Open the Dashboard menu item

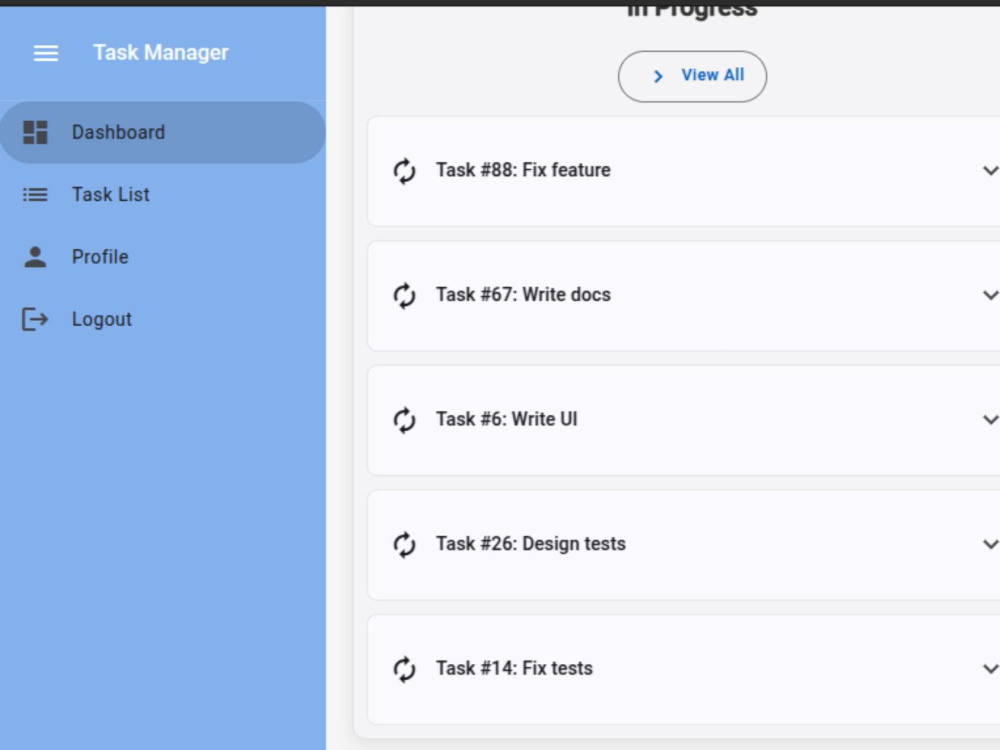tap(163, 133)
